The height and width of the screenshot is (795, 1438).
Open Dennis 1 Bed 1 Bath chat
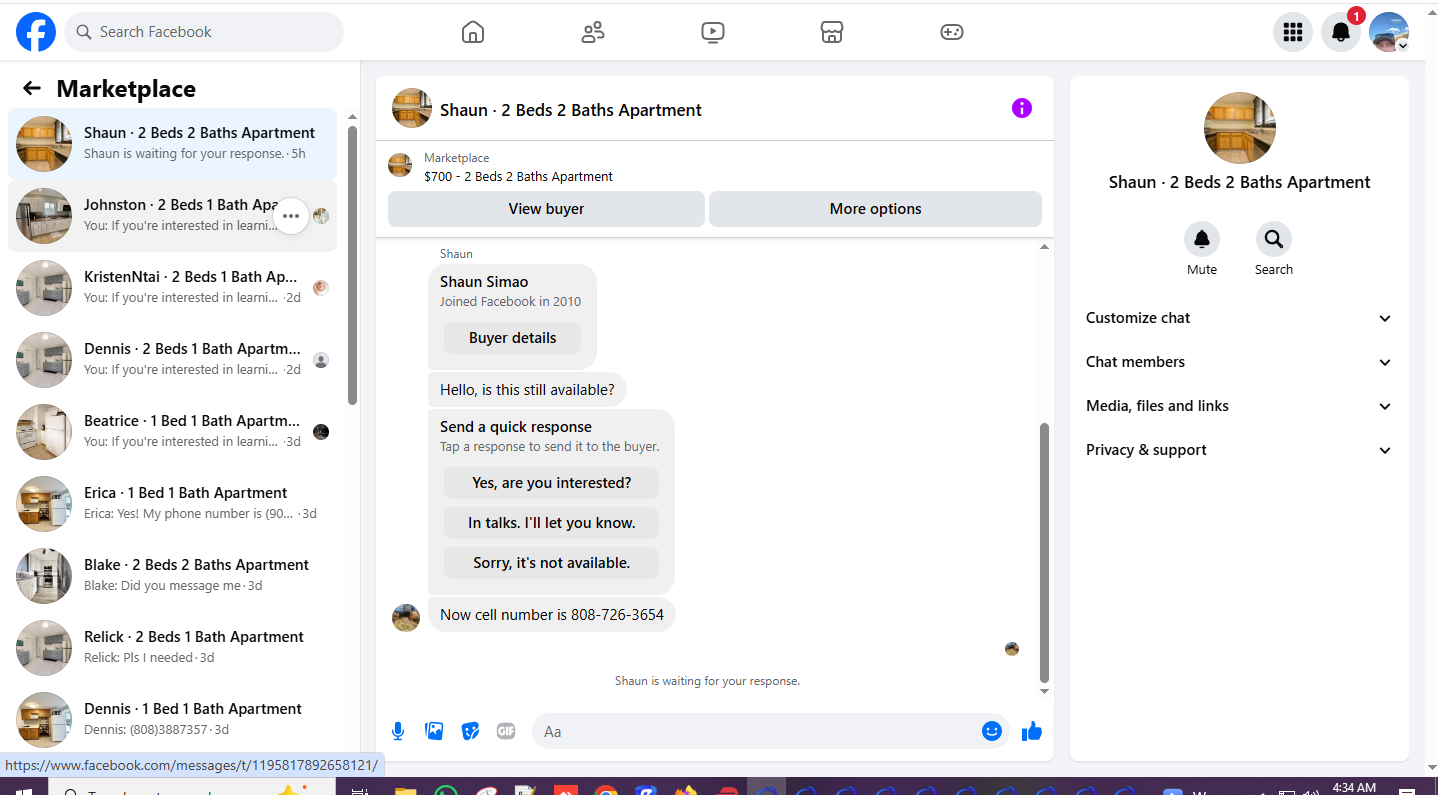point(172,720)
